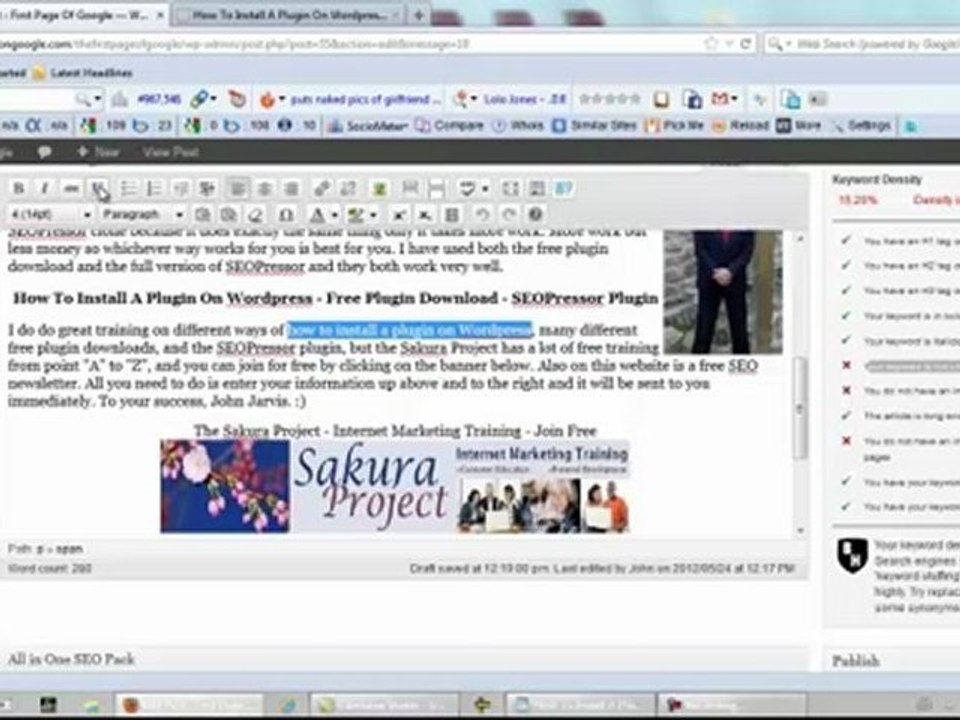Viewport: 960px width, 720px height.
Task: Insert a special character with the omega icon
Action: [286, 215]
